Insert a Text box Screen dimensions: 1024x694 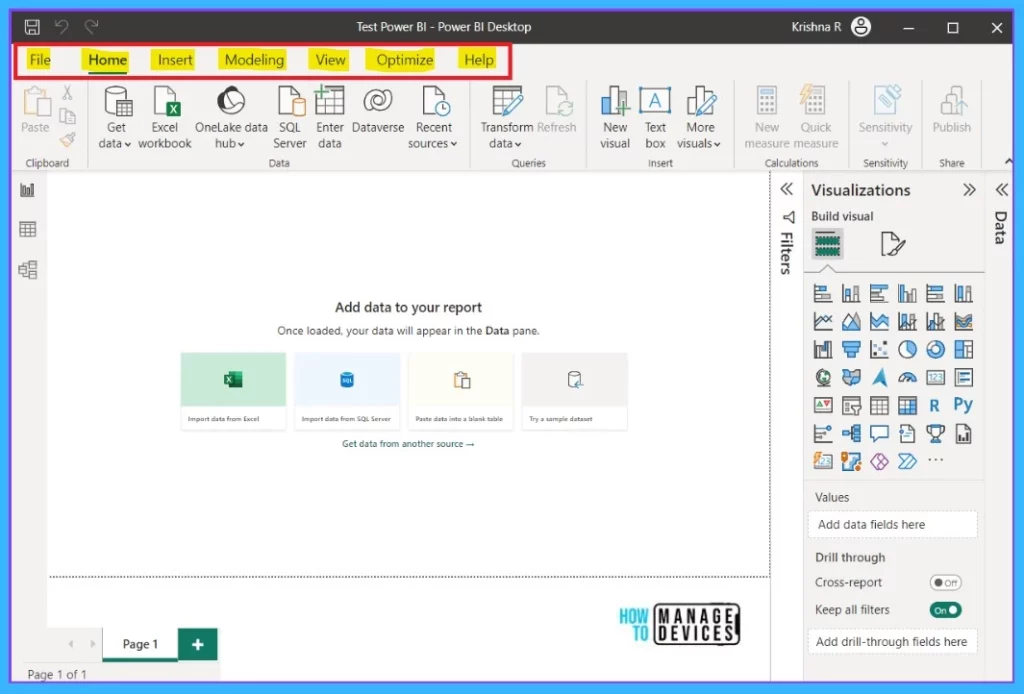click(x=655, y=118)
